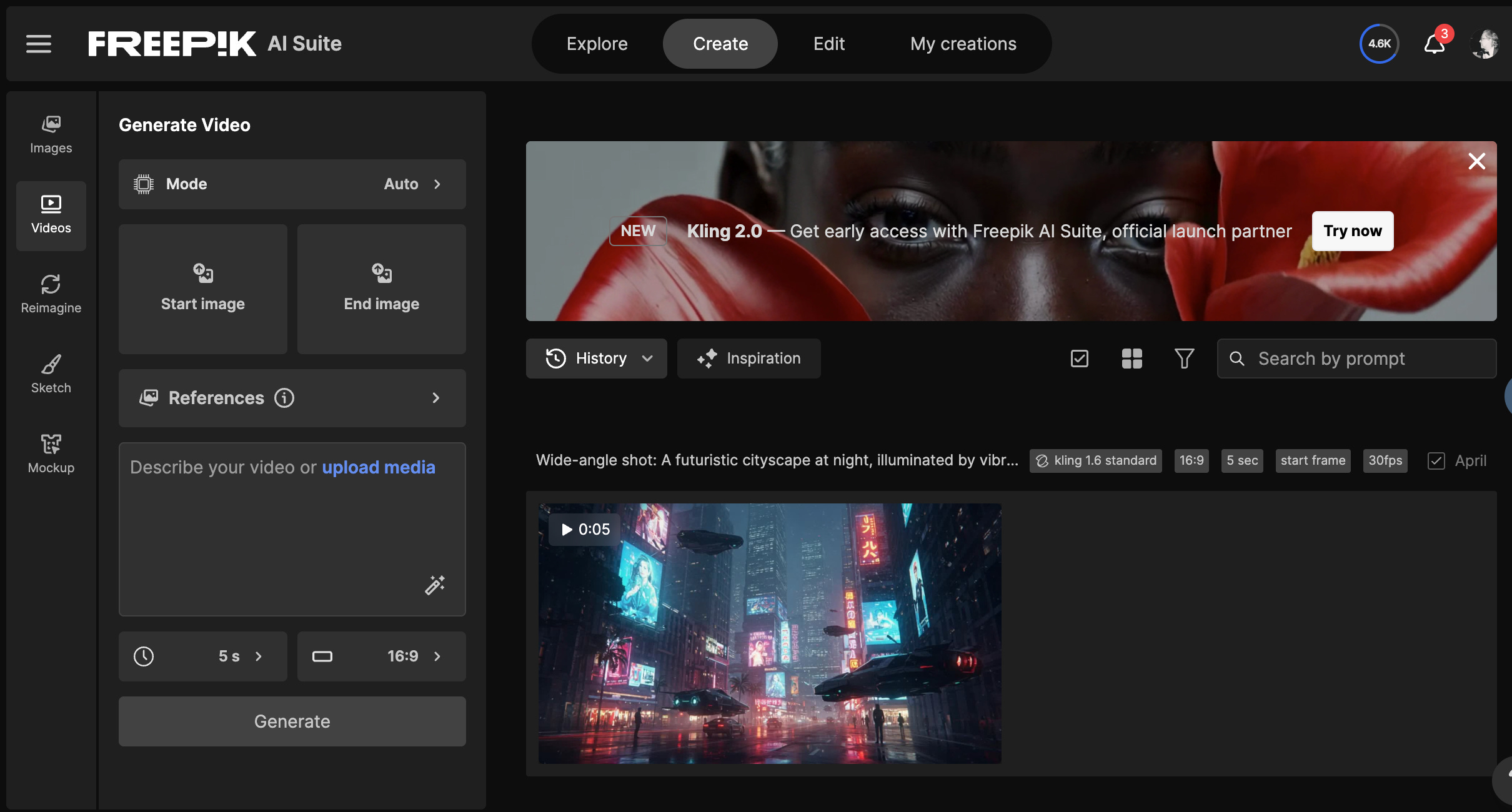This screenshot has width=1512, height=812.
Task: Open the Images tool in sidebar
Action: click(51, 134)
